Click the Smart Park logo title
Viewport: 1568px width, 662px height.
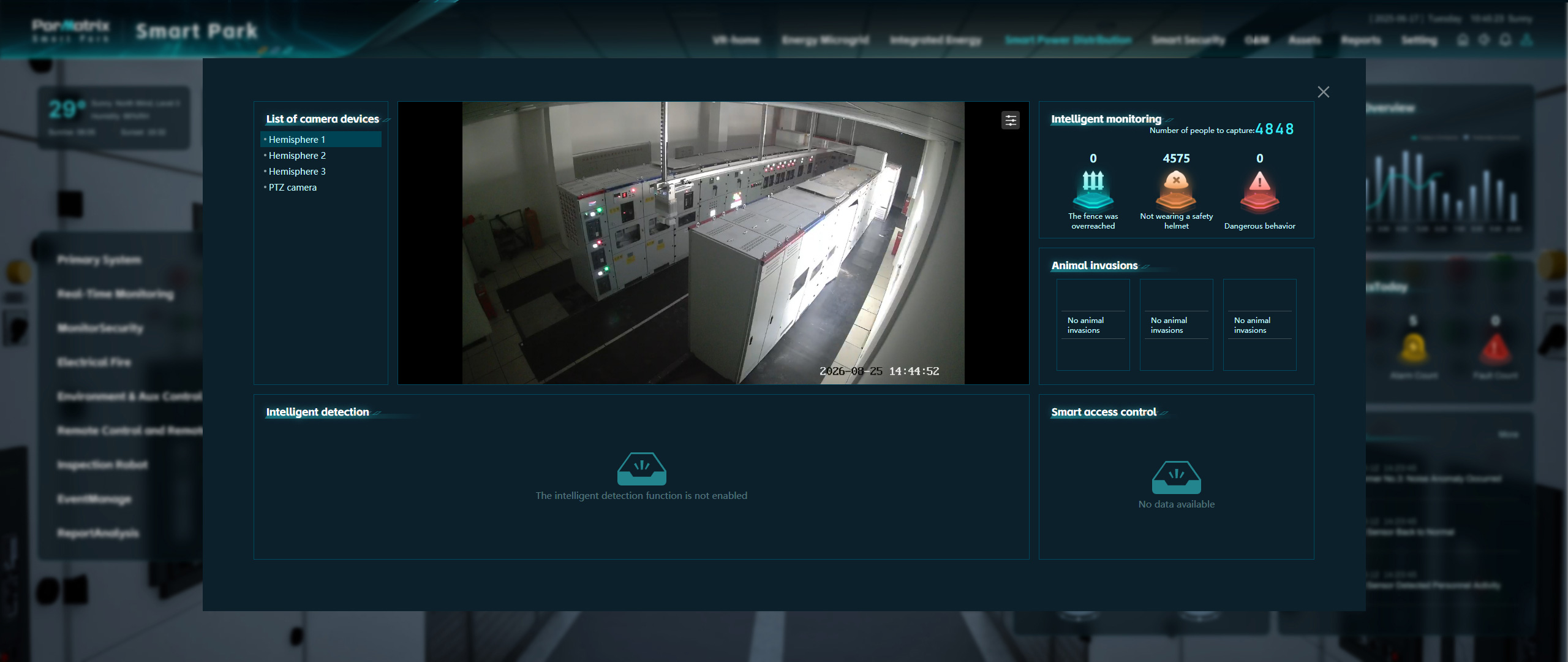[196, 31]
